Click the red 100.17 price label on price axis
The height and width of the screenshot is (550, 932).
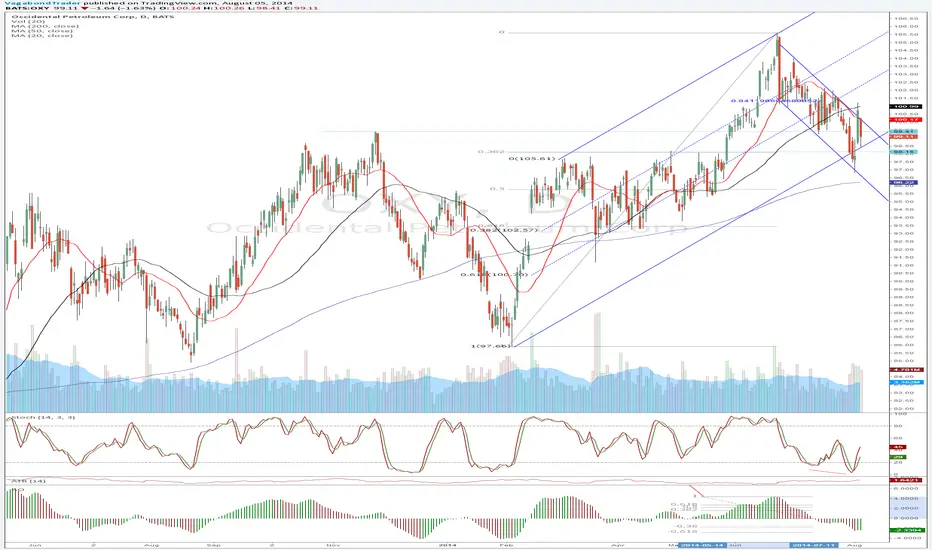tap(906, 120)
